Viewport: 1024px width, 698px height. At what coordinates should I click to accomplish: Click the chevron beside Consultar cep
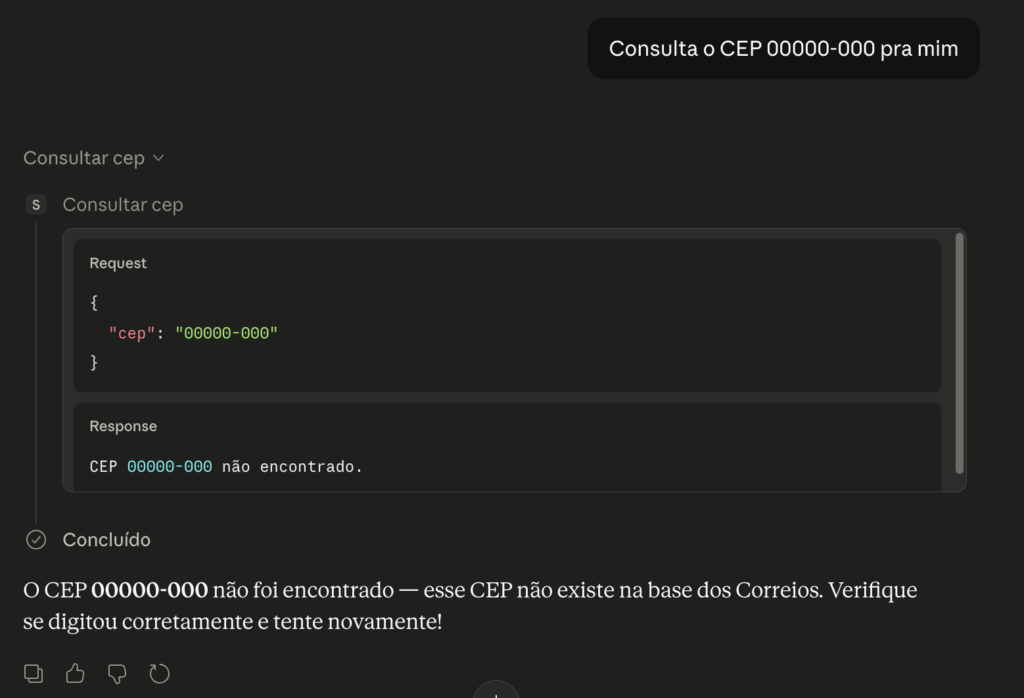pyautogui.click(x=158, y=158)
